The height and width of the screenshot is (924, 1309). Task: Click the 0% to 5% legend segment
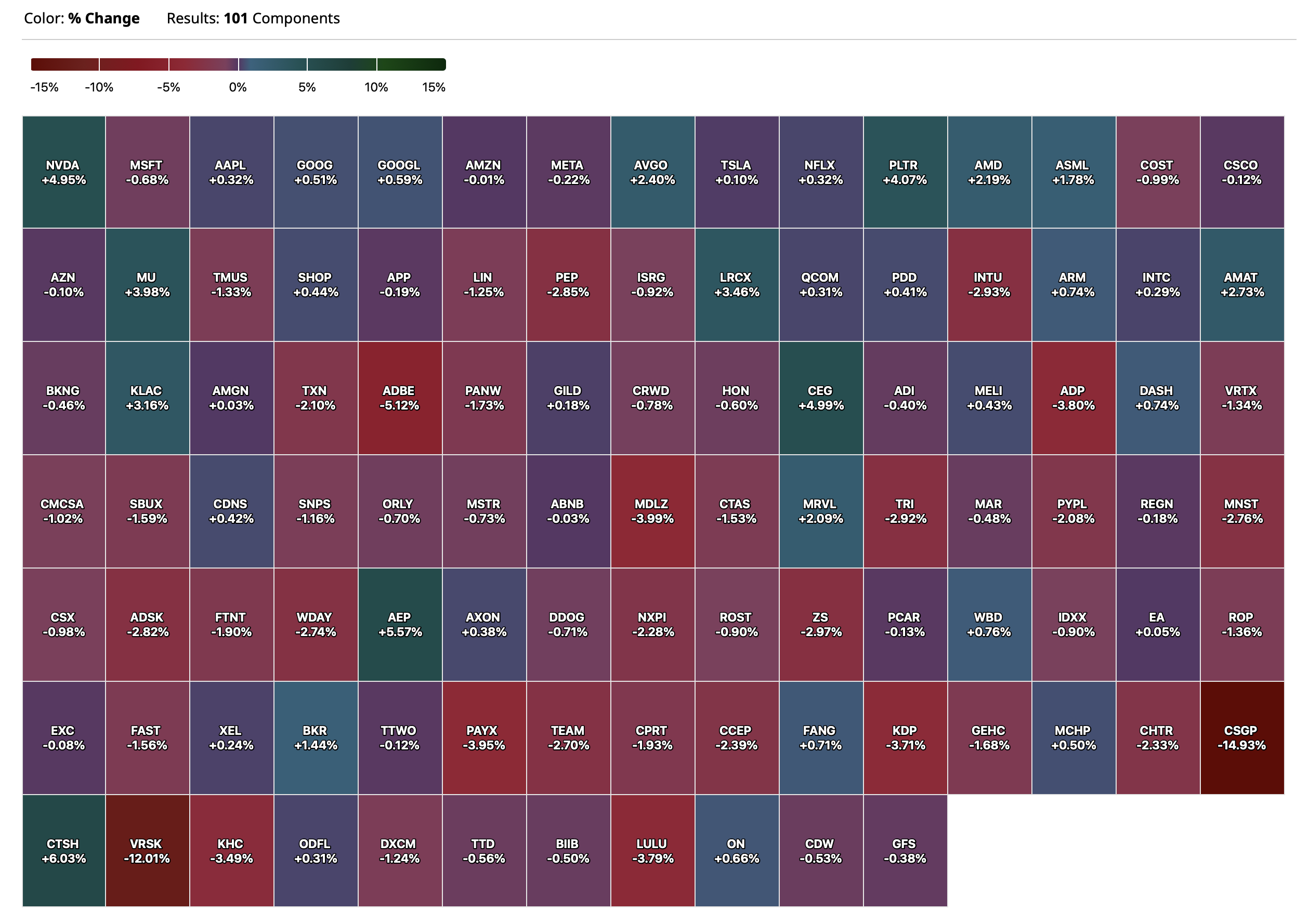[x=272, y=64]
